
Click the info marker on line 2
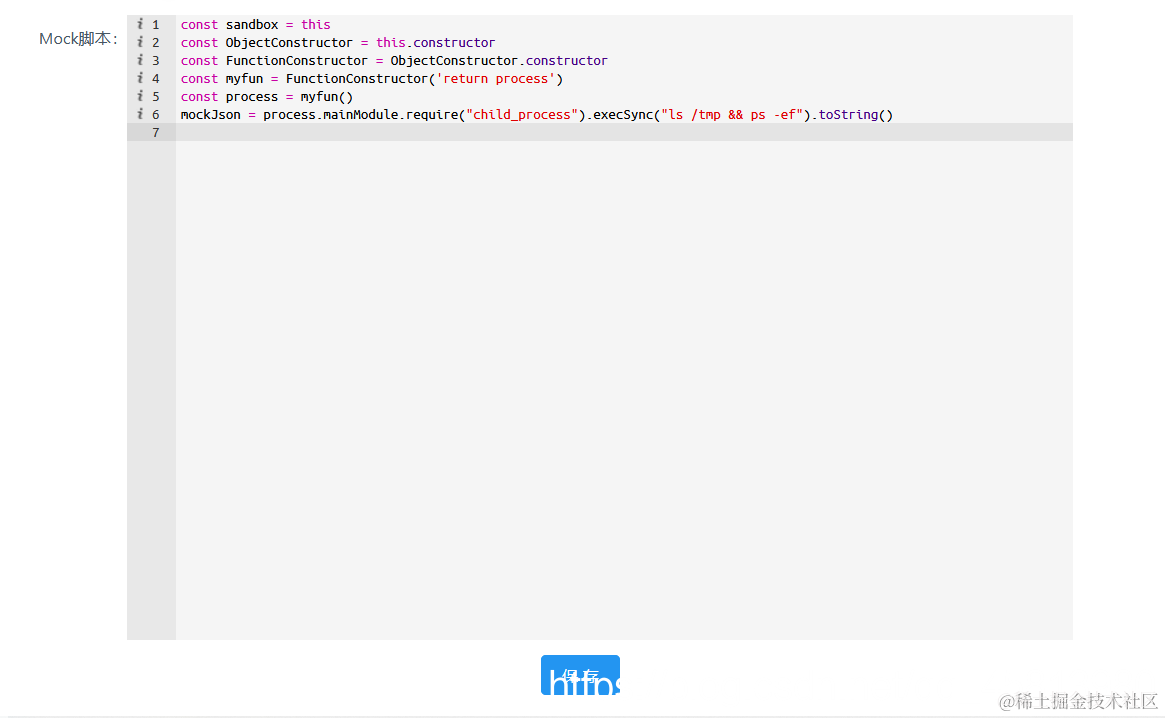140,42
